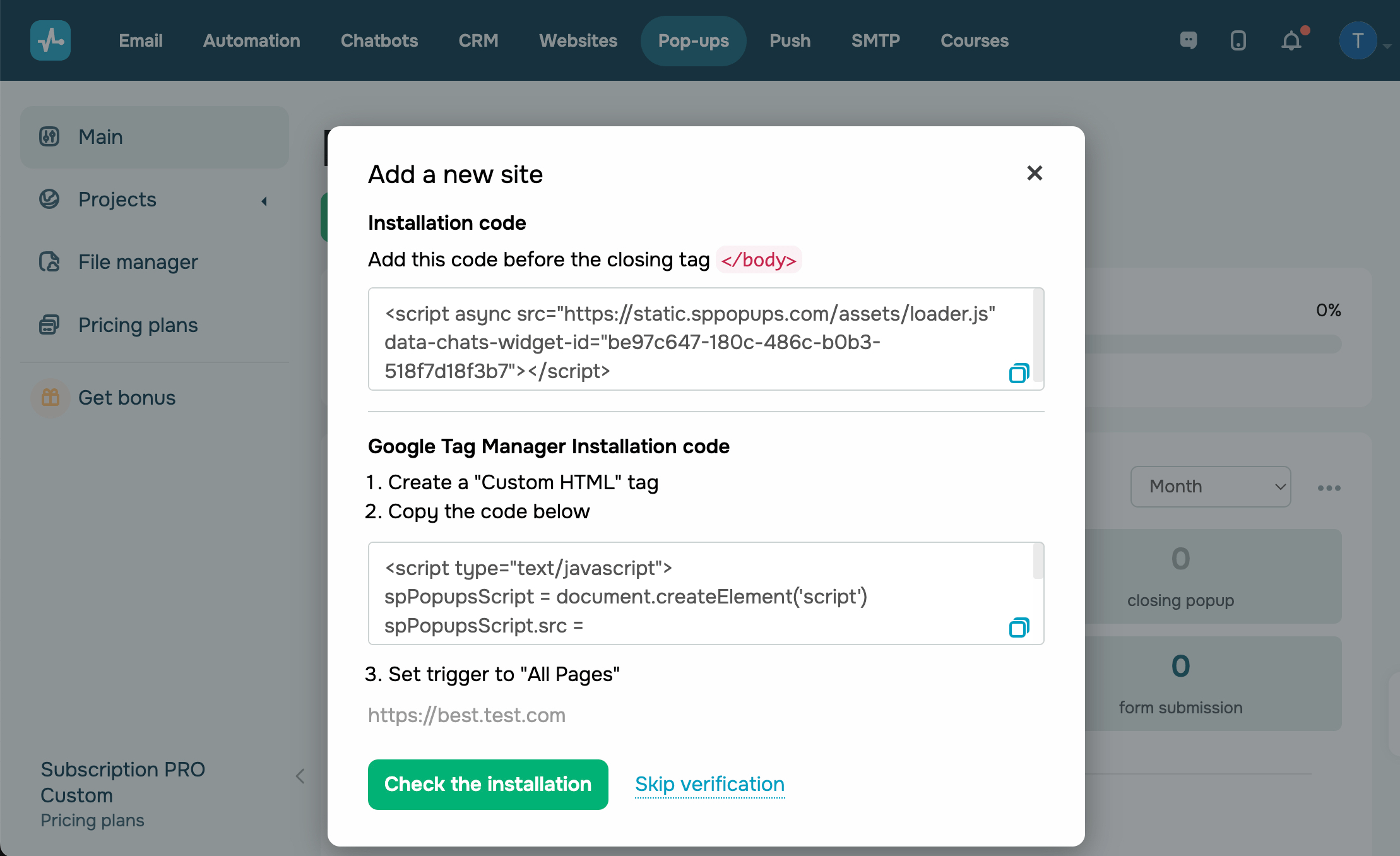Copy the installation code snippet

tap(1019, 373)
